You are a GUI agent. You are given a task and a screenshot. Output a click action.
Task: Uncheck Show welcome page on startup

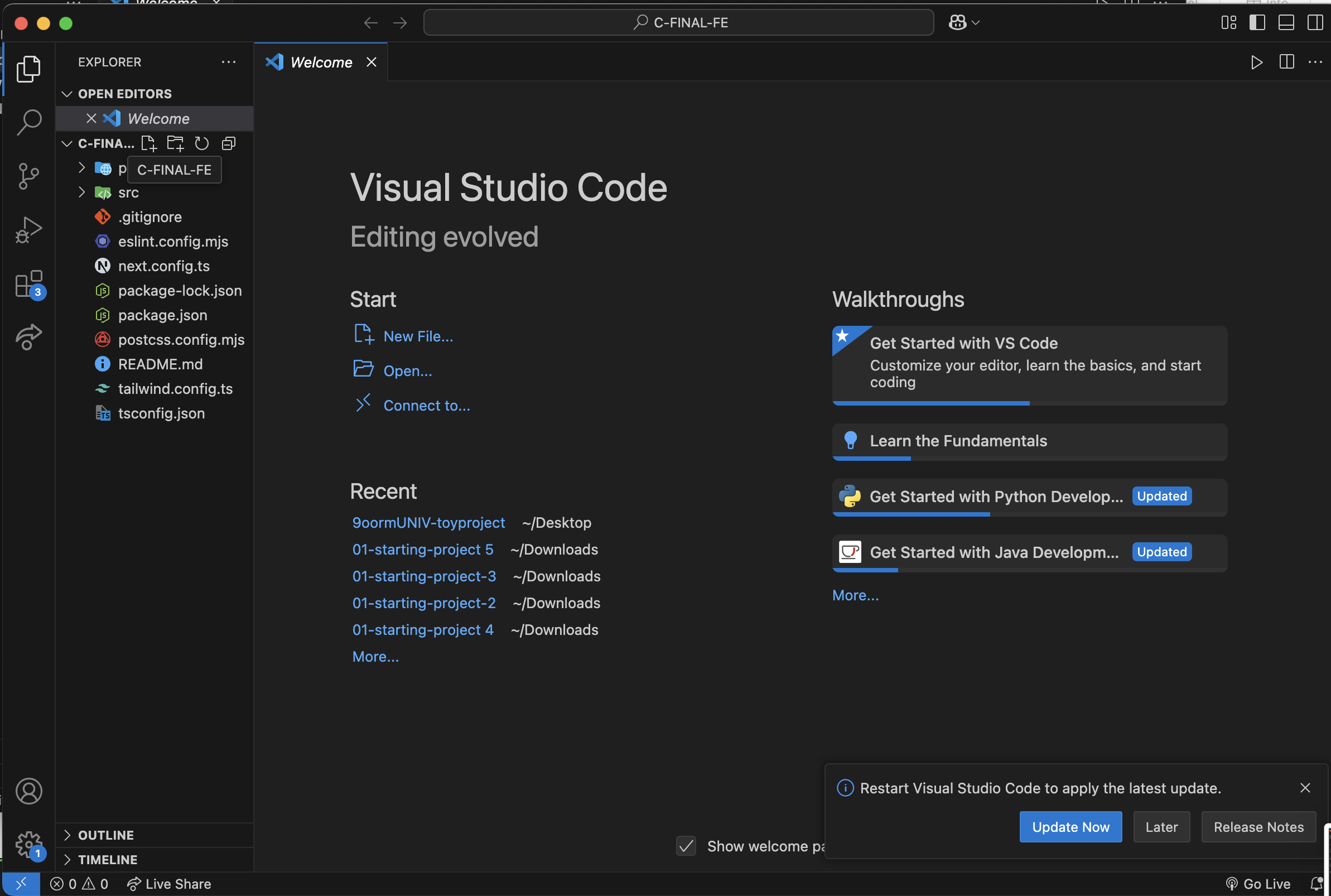686,846
